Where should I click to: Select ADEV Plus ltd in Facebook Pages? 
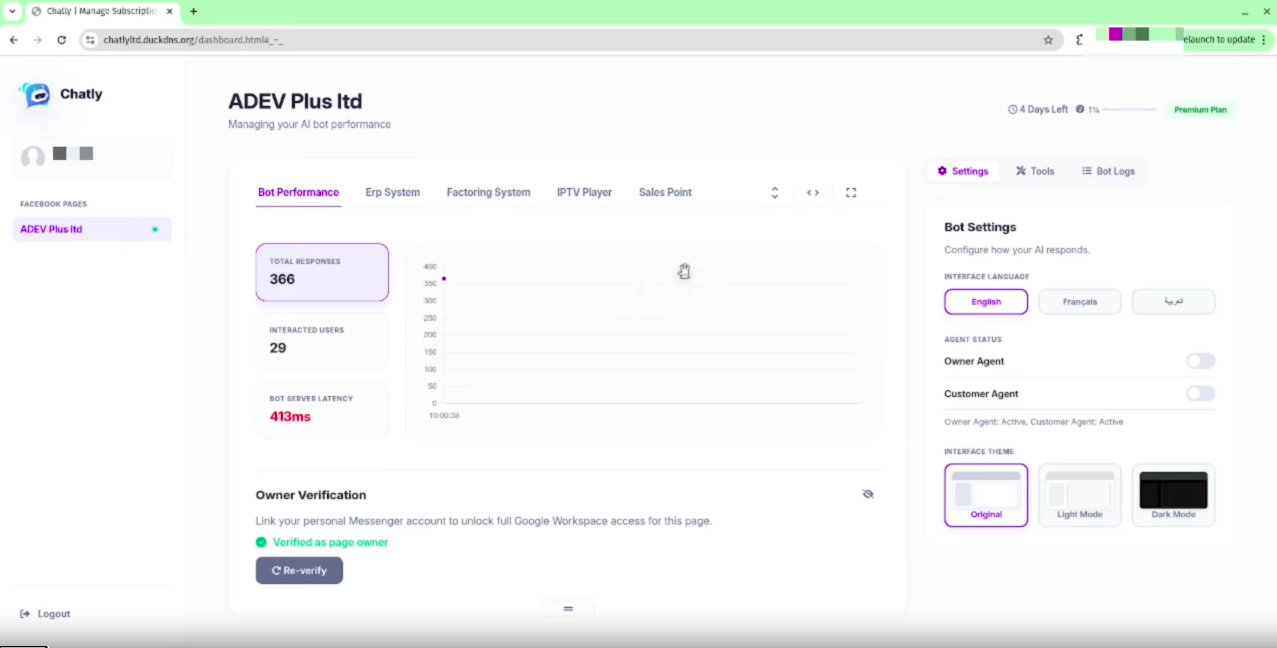(92, 229)
